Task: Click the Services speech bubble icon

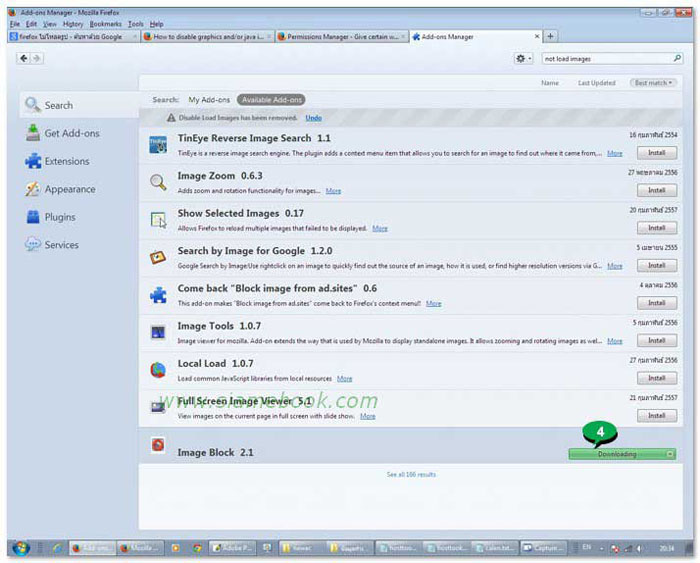Action: [33, 244]
